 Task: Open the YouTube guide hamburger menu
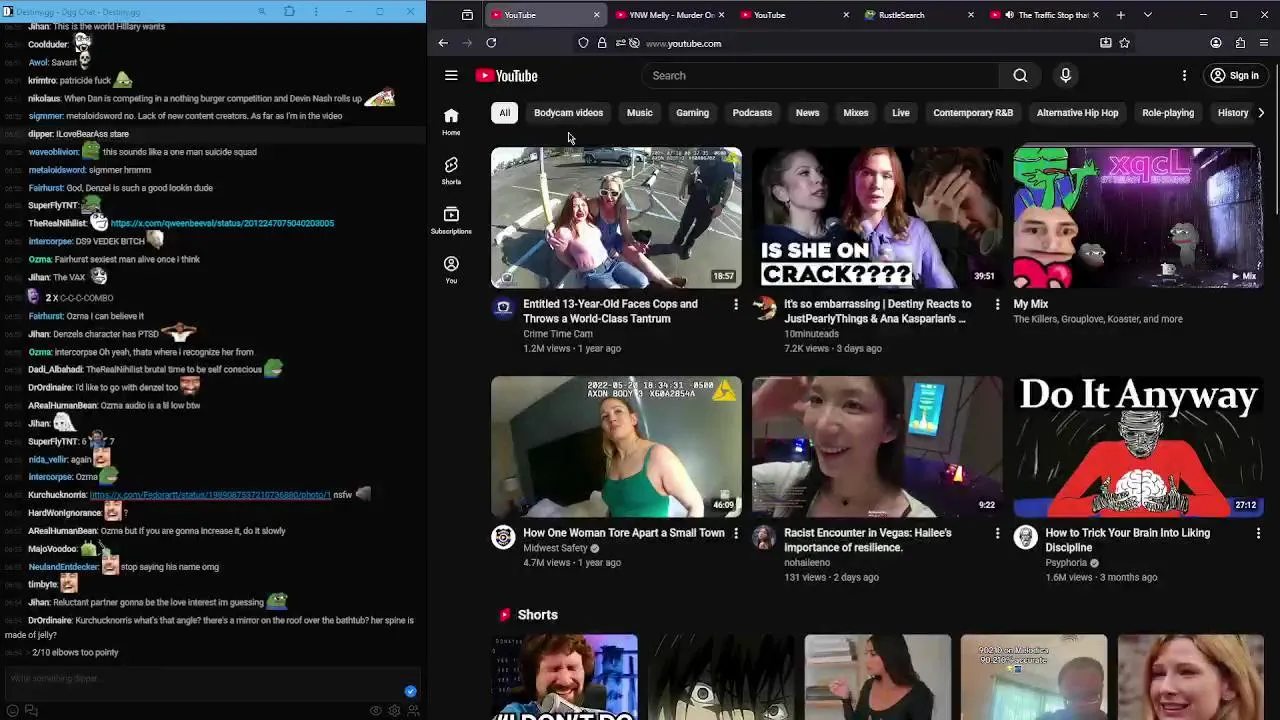point(451,76)
